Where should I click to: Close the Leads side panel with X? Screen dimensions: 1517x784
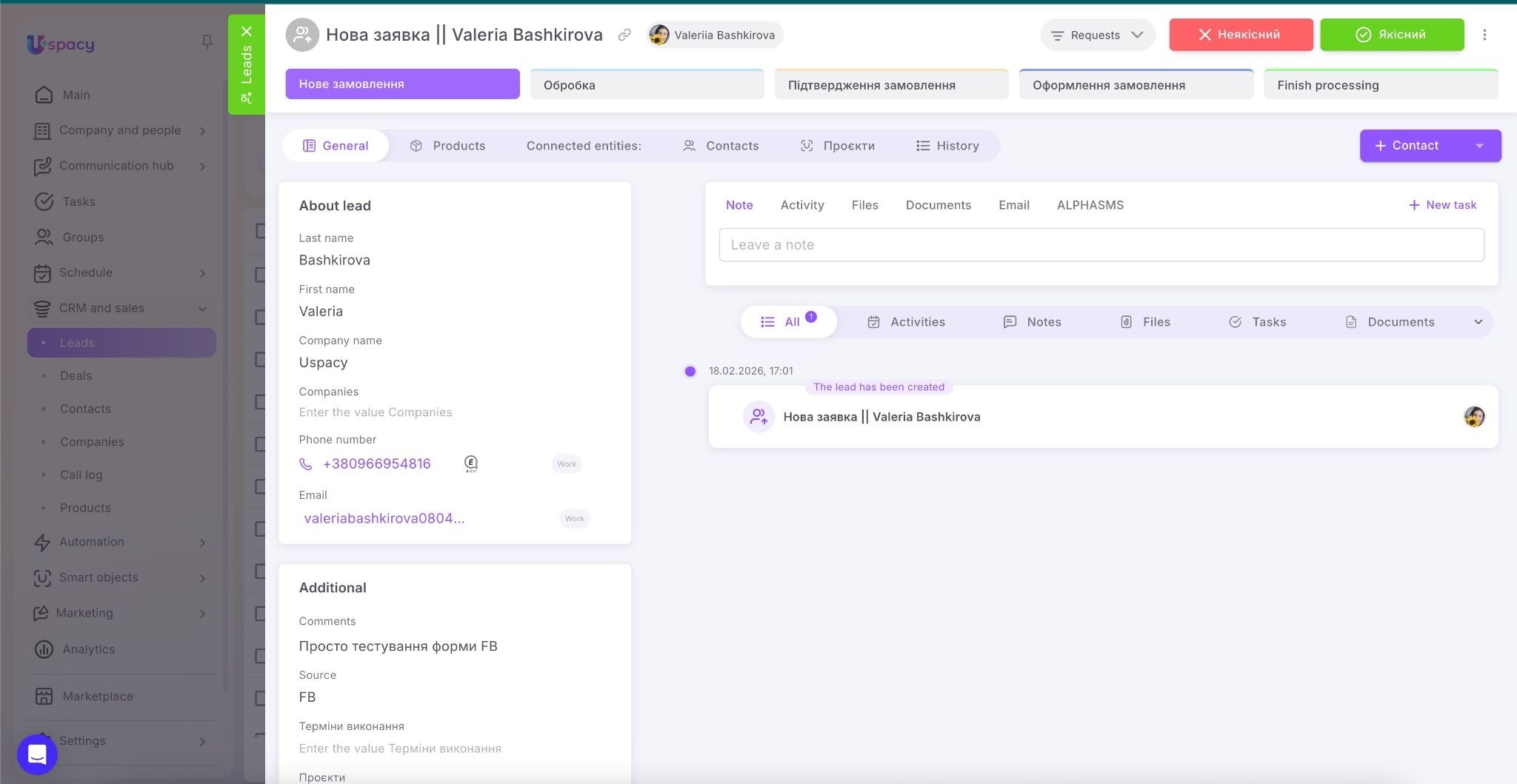tap(247, 31)
